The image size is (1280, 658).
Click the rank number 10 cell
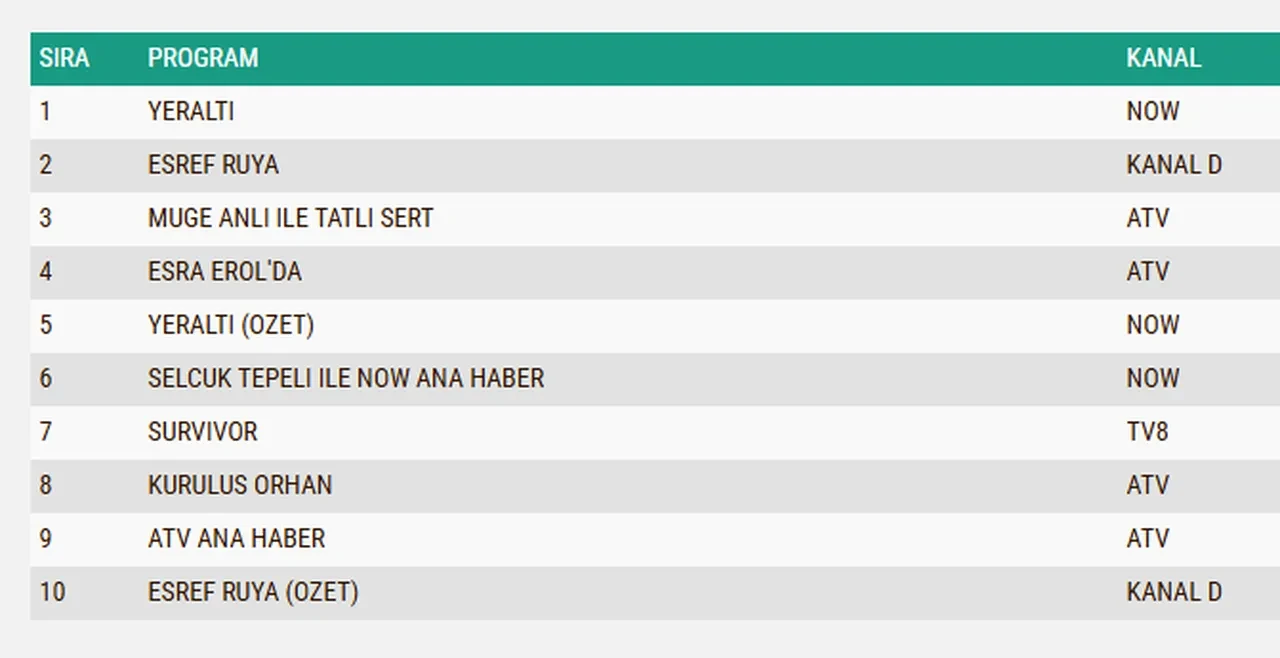click(x=52, y=592)
